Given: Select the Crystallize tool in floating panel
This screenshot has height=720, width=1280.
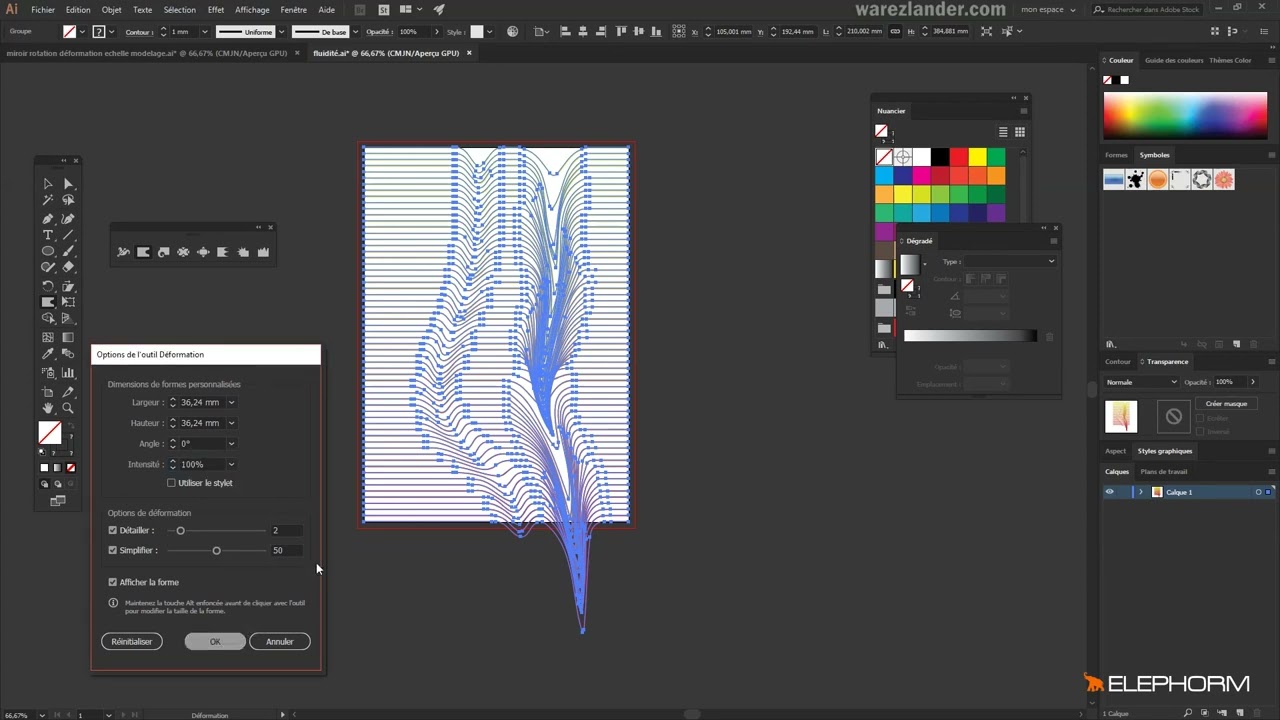Looking at the screenshot, I should [243, 252].
